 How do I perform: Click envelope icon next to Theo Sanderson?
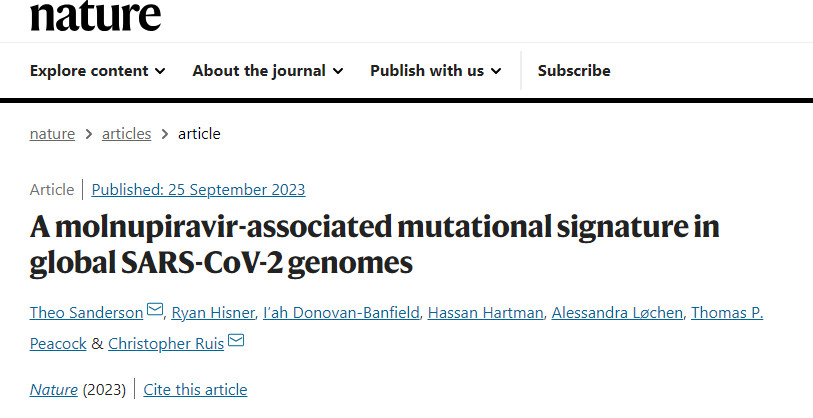155,312
